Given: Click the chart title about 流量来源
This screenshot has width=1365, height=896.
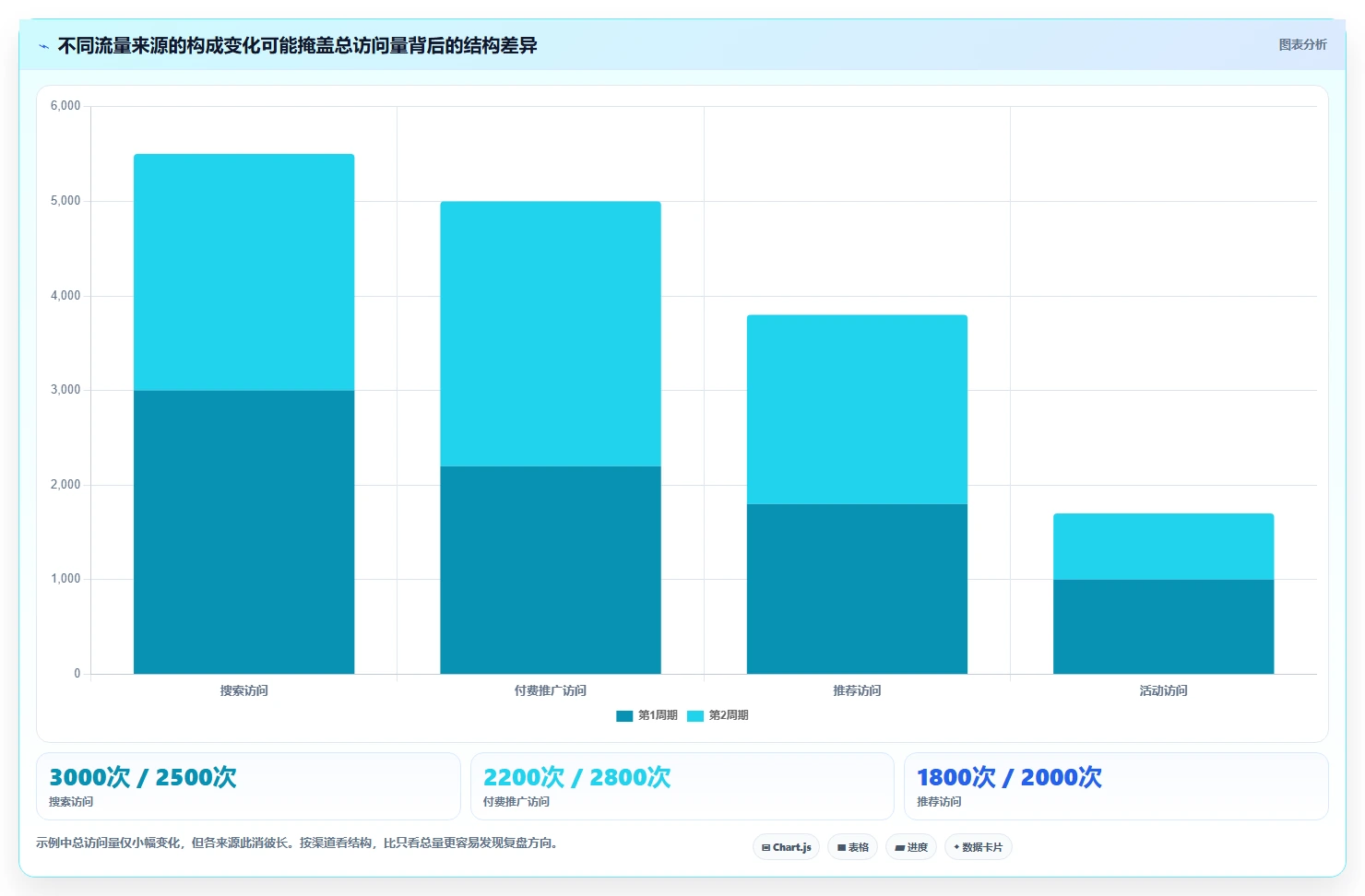Looking at the screenshot, I should (297, 46).
